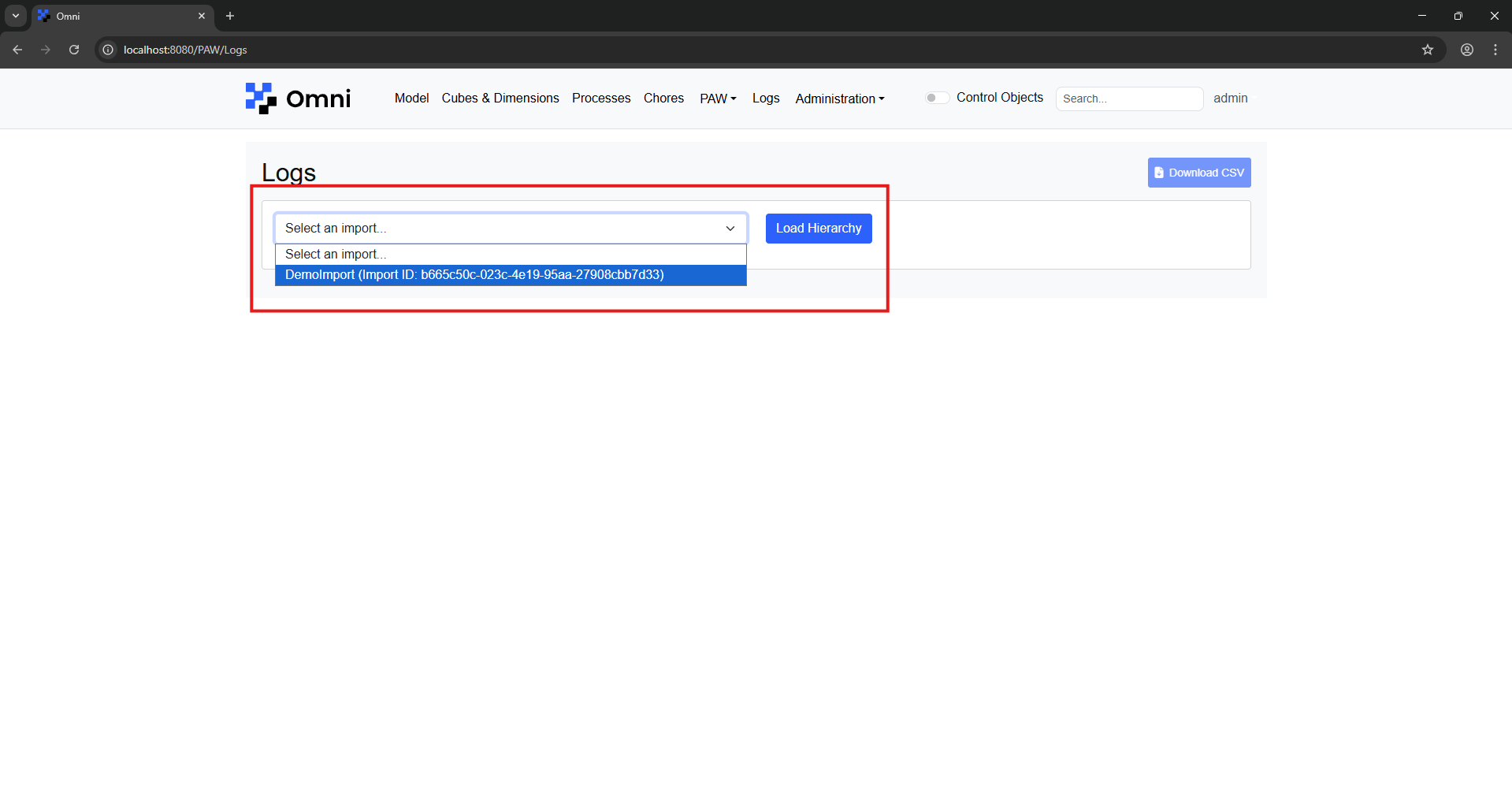Screen dimensions: 1512x811
Task: Click the address bar URL
Action: [185, 50]
